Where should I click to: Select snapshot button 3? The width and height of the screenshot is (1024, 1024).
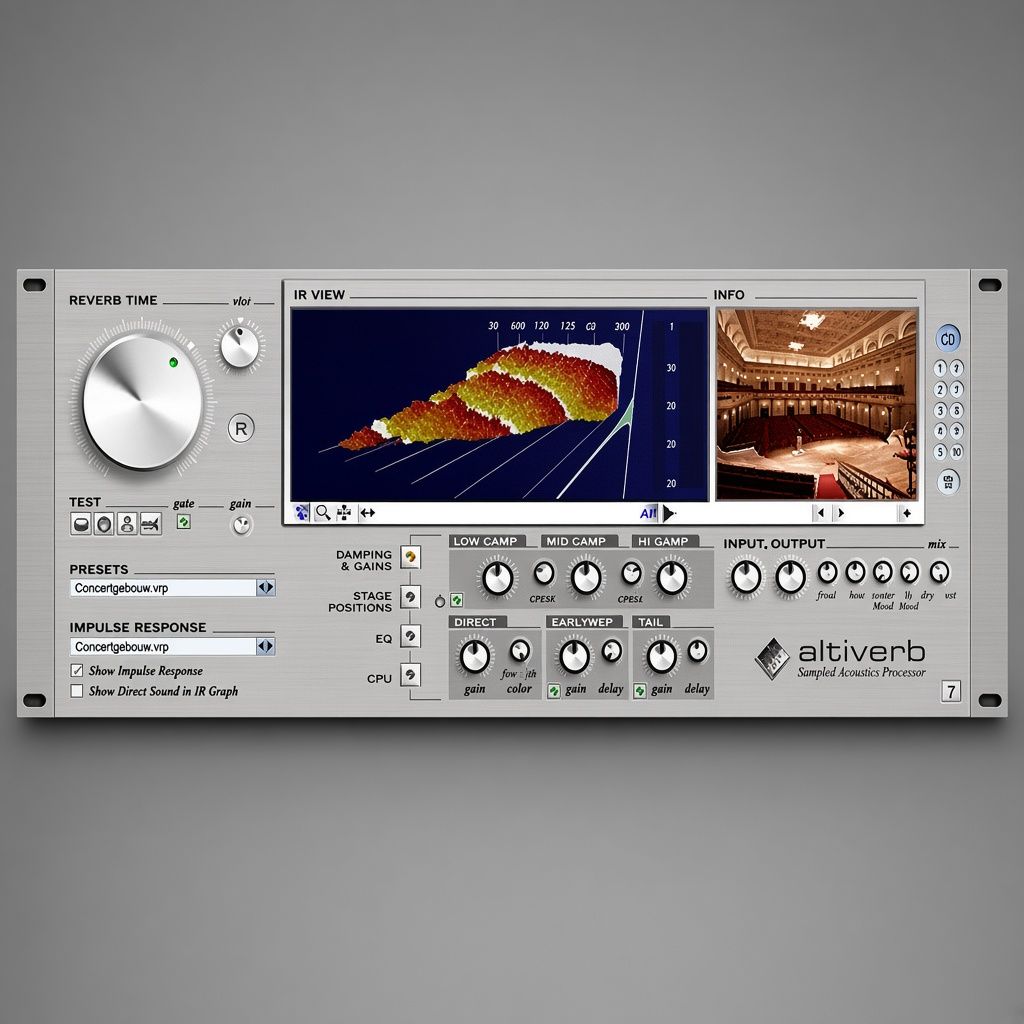click(x=940, y=411)
